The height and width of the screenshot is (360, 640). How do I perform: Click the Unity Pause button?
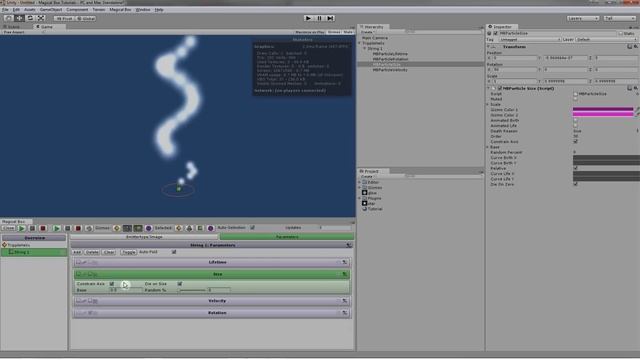coord(319,18)
